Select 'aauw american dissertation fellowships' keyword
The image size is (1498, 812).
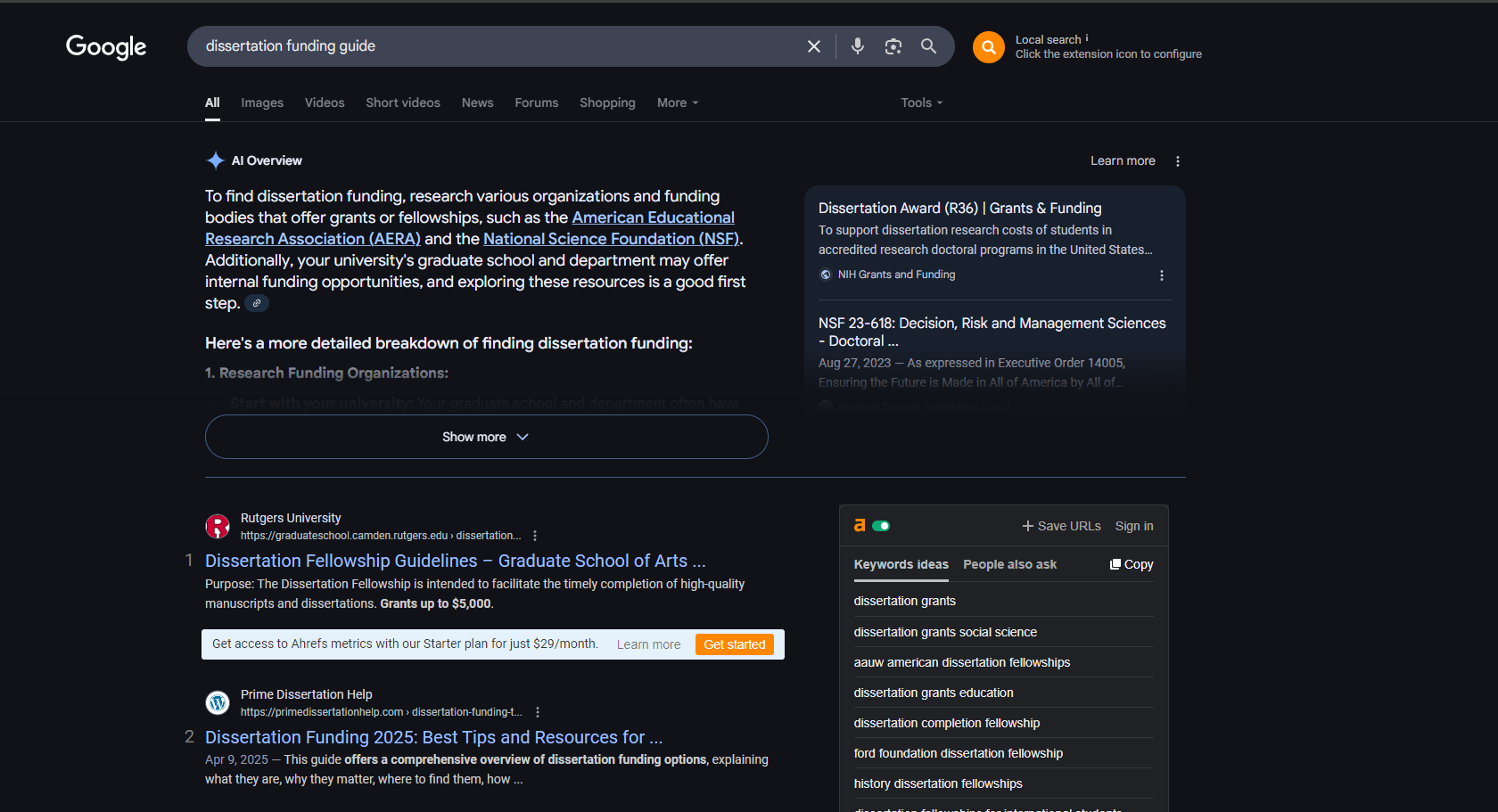(962, 662)
